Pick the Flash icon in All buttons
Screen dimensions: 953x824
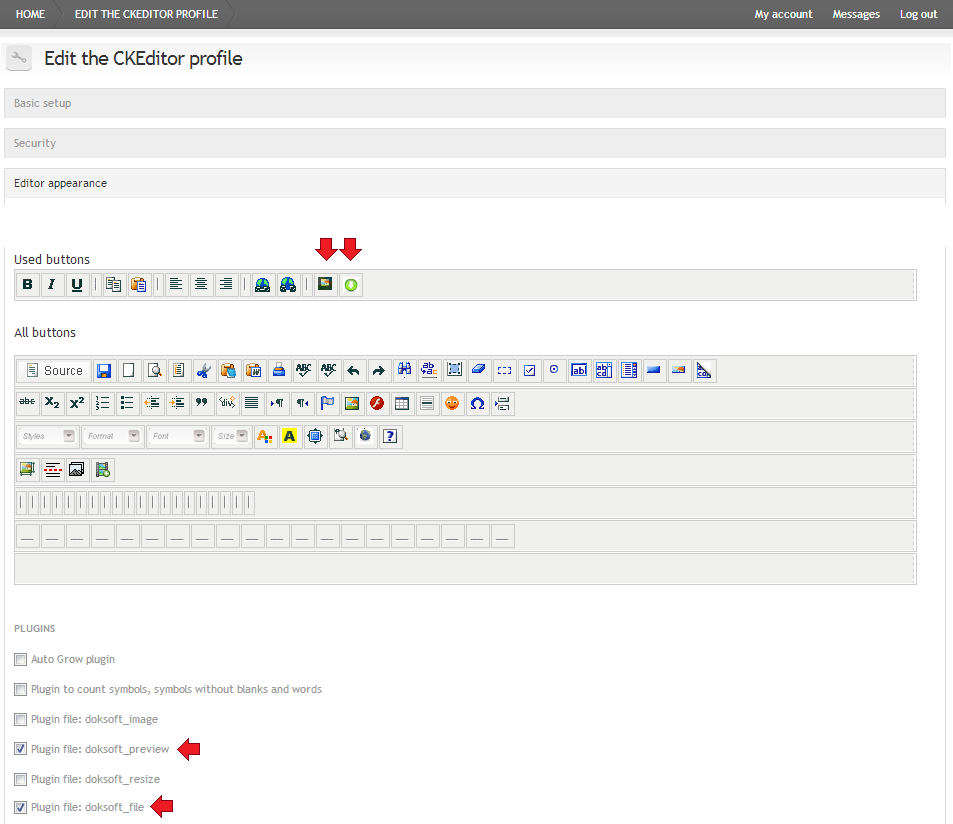pos(377,404)
